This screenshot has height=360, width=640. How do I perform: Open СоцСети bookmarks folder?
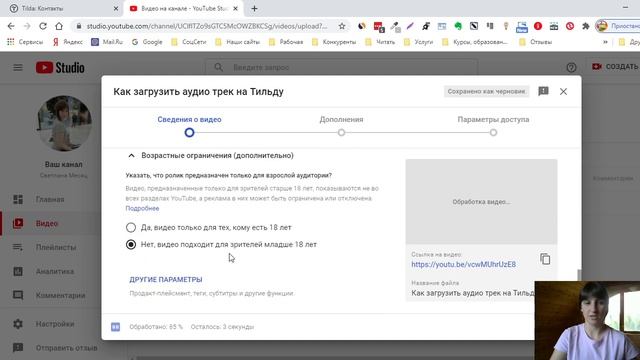point(189,42)
